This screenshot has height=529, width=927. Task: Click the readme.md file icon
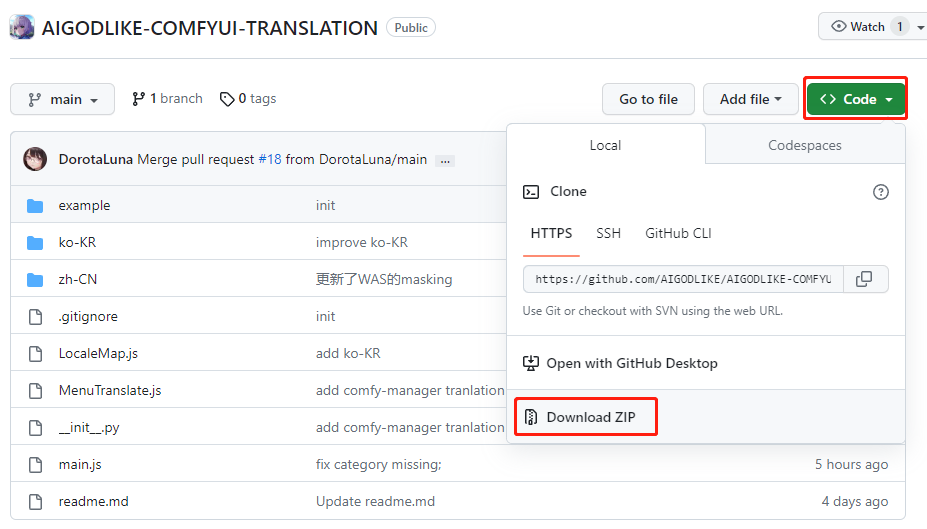coord(35,501)
